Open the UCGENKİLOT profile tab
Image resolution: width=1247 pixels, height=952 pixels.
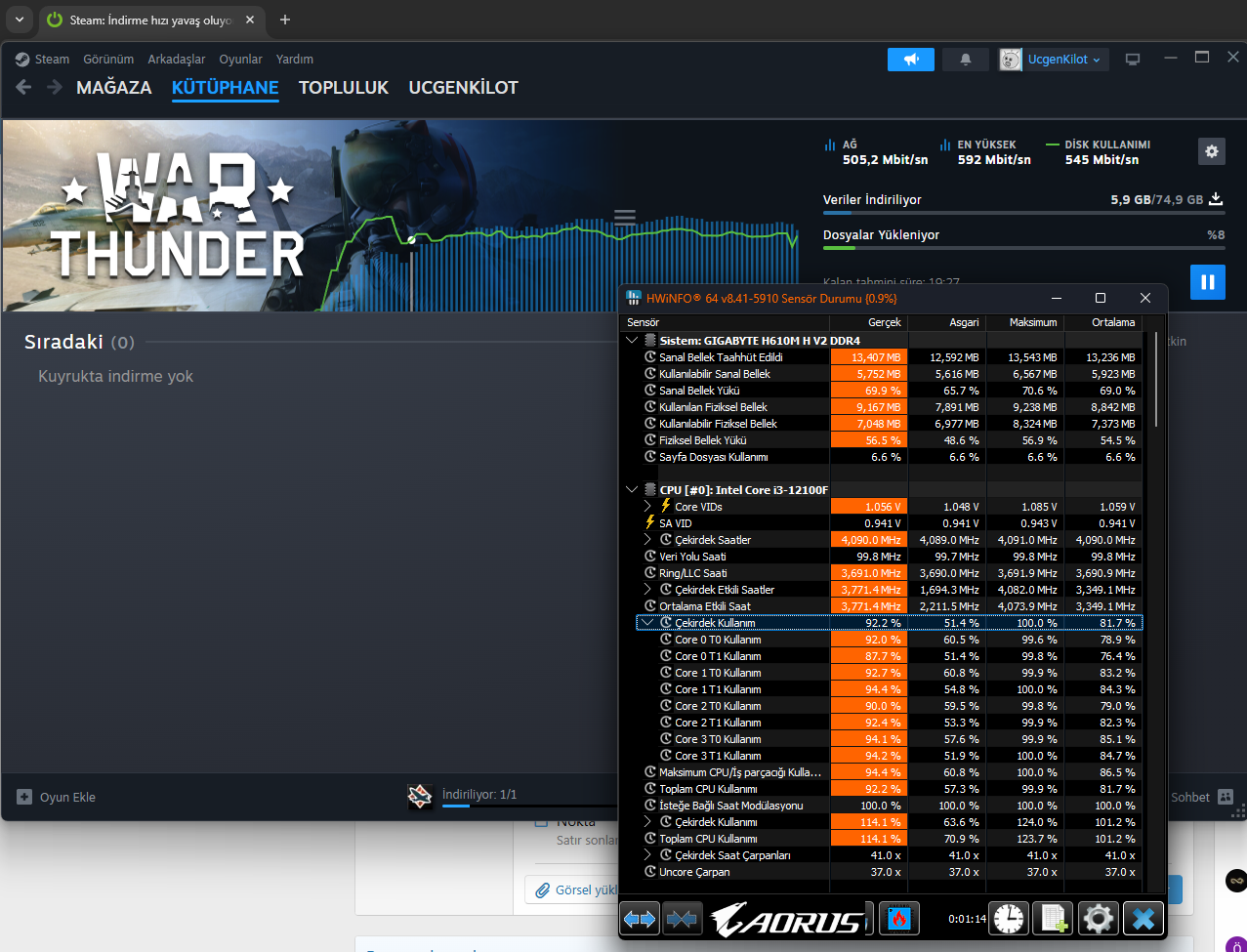pyautogui.click(x=464, y=88)
